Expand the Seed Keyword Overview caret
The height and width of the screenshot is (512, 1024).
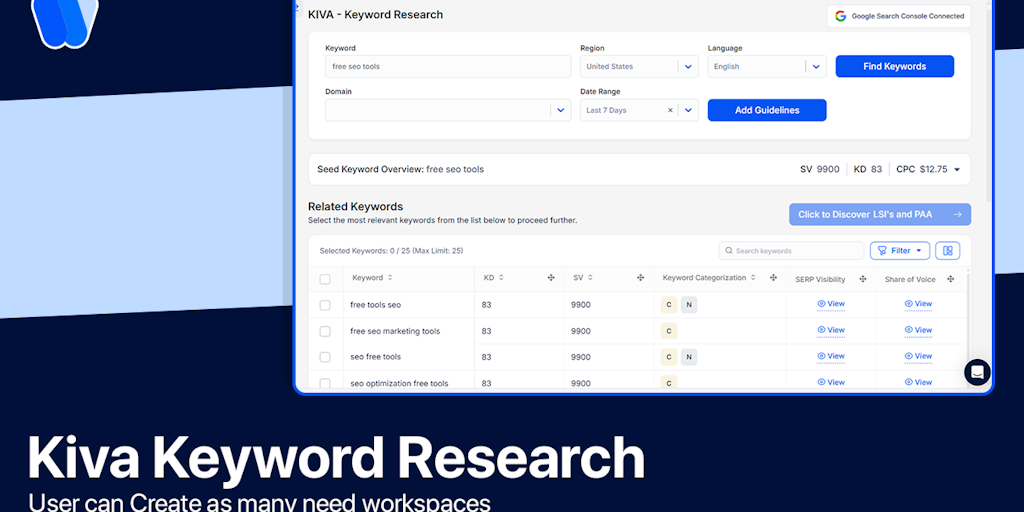tap(957, 170)
